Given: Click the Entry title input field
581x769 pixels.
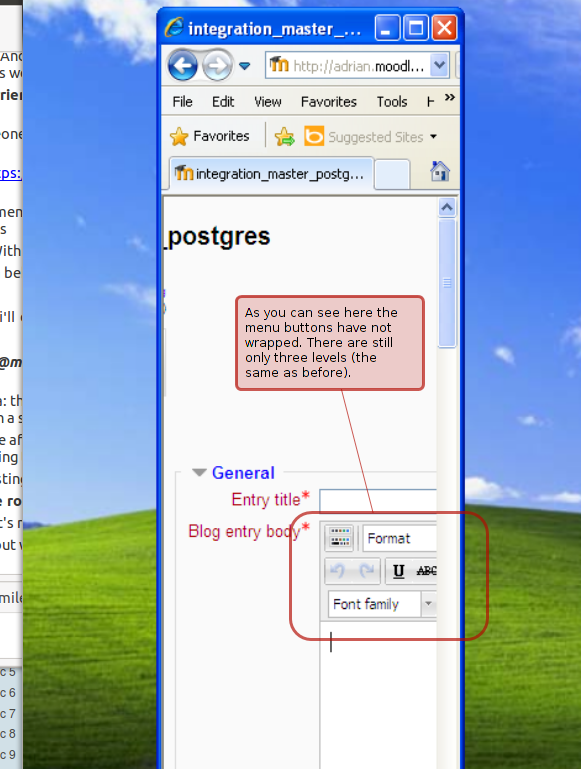Looking at the screenshot, I should point(378,501).
